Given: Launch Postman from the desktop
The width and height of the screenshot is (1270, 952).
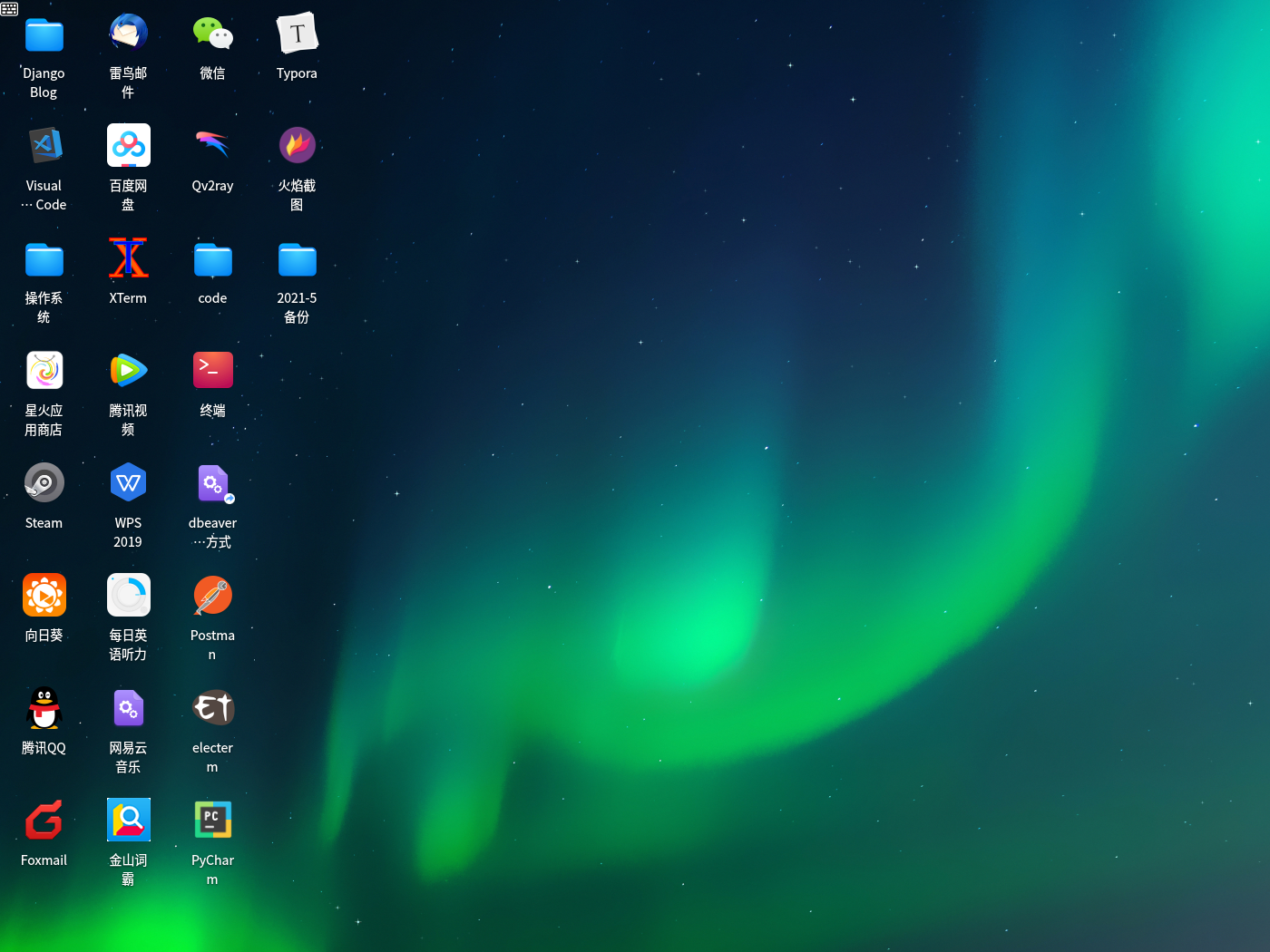Looking at the screenshot, I should pos(212,596).
